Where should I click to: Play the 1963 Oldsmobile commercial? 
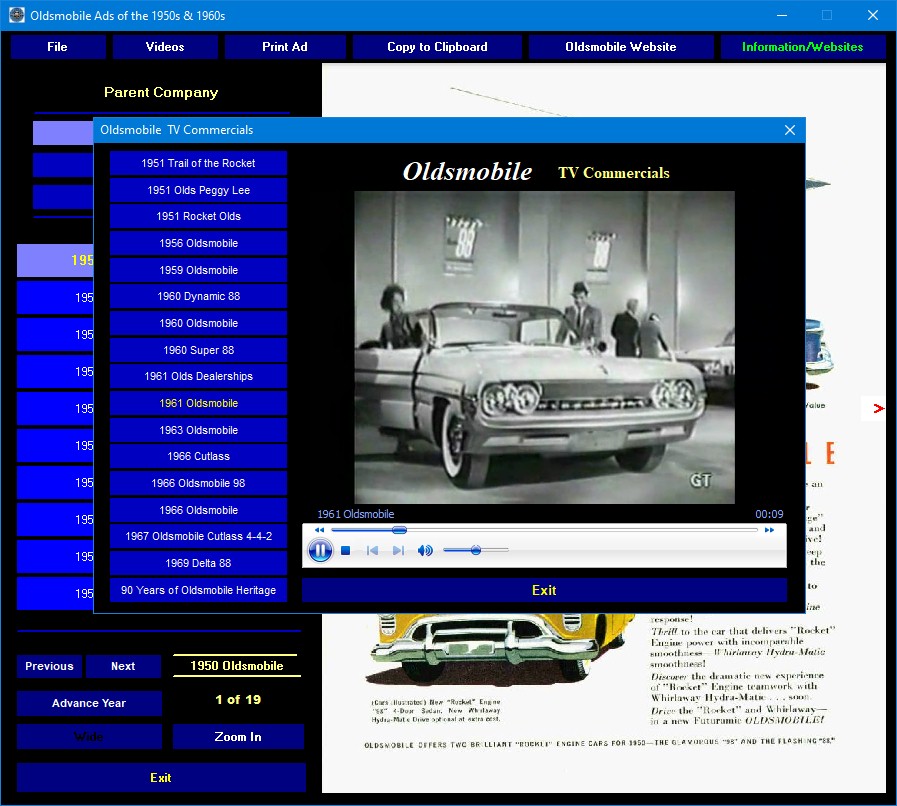(199, 430)
